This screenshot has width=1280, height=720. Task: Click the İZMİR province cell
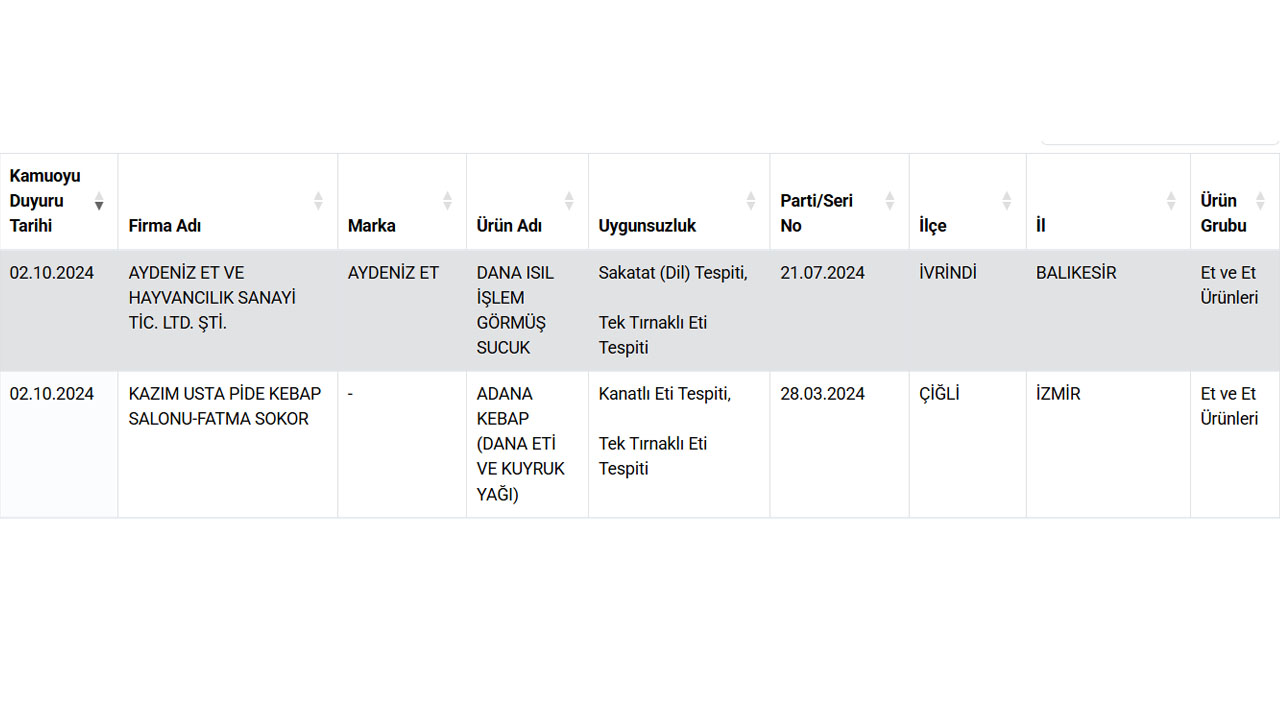(x=1108, y=444)
